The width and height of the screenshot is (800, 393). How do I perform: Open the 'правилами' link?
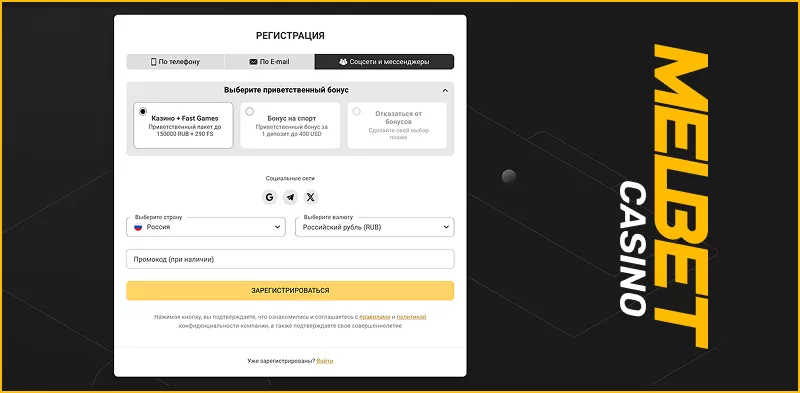point(374,317)
